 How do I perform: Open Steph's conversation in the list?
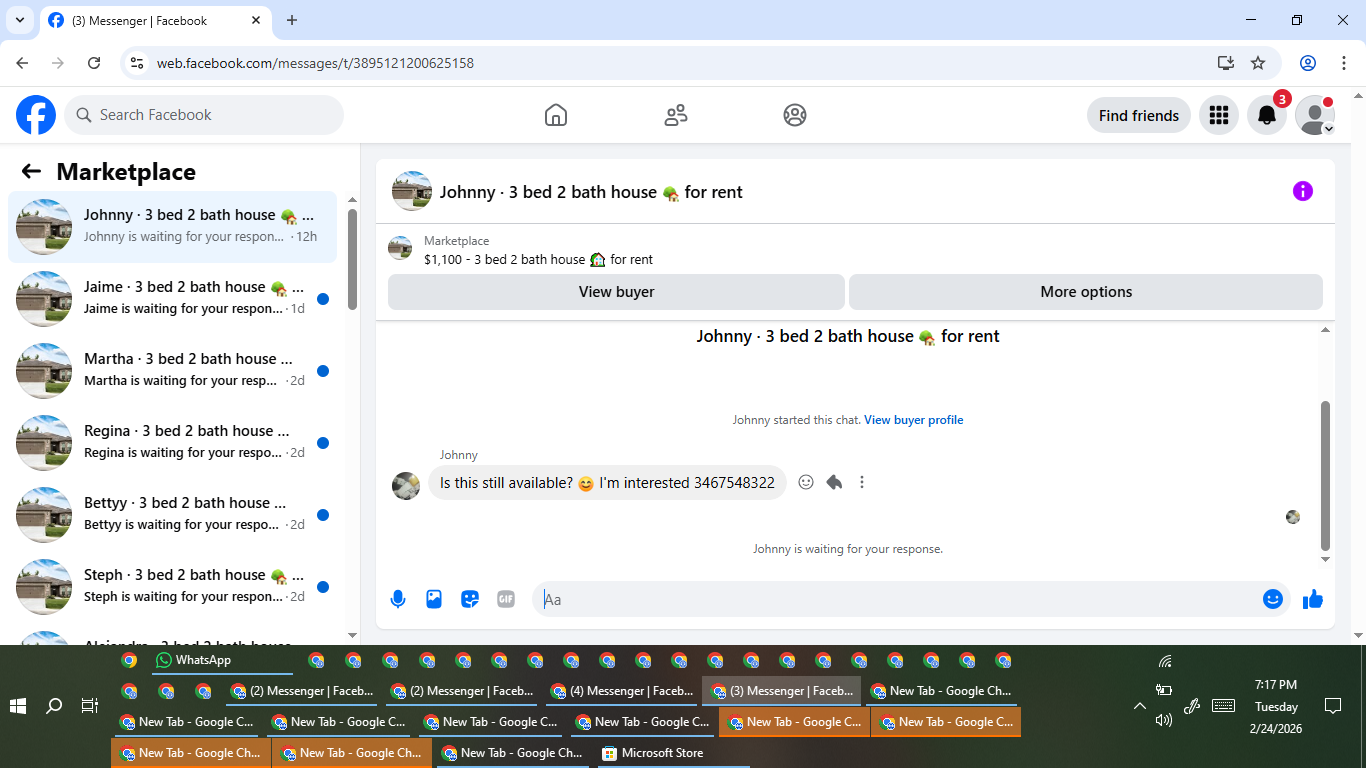(172, 587)
